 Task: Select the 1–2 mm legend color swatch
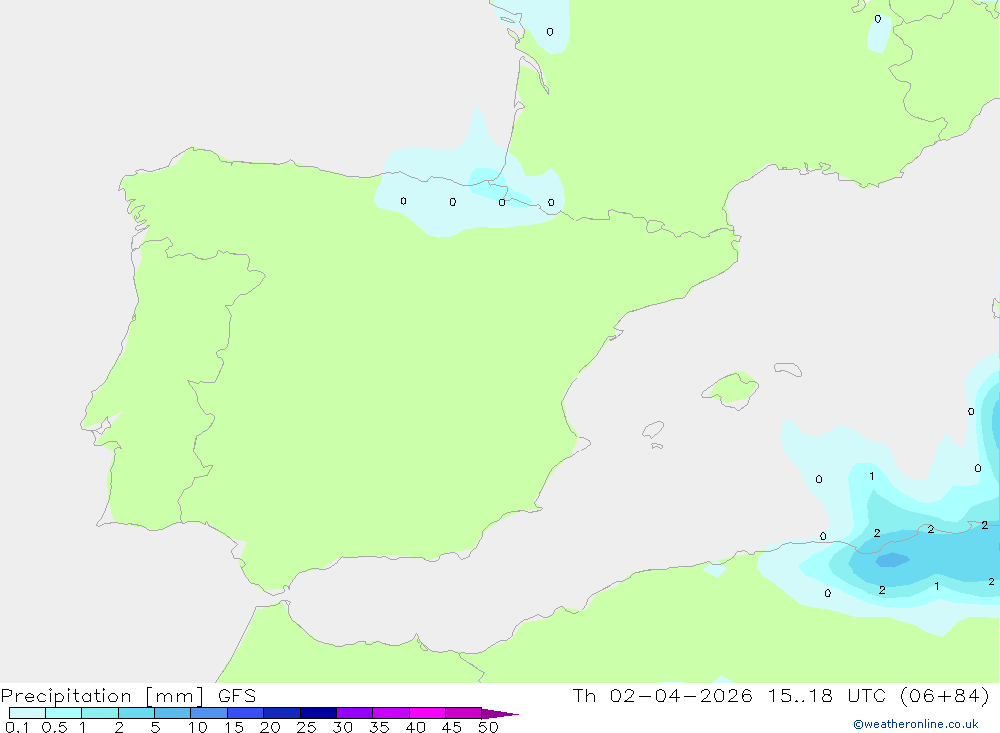point(99,713)
